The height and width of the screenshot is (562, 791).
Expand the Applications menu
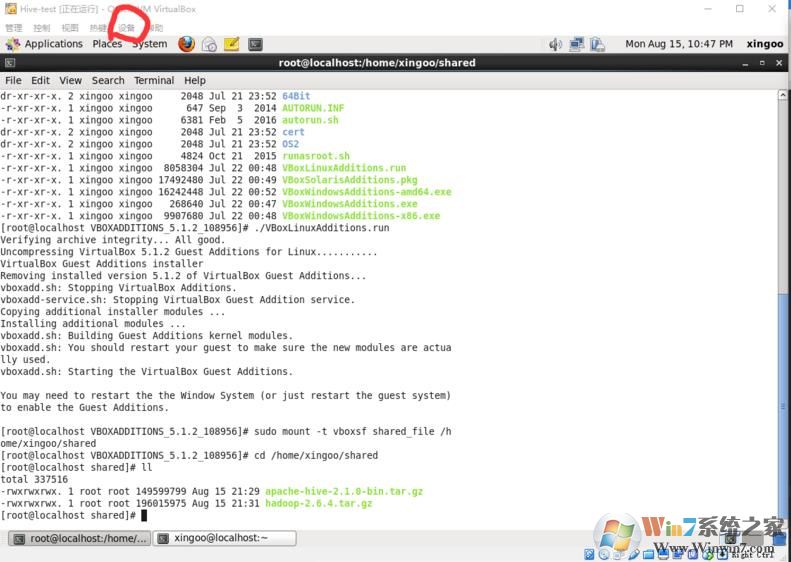(x=44, y=44)
